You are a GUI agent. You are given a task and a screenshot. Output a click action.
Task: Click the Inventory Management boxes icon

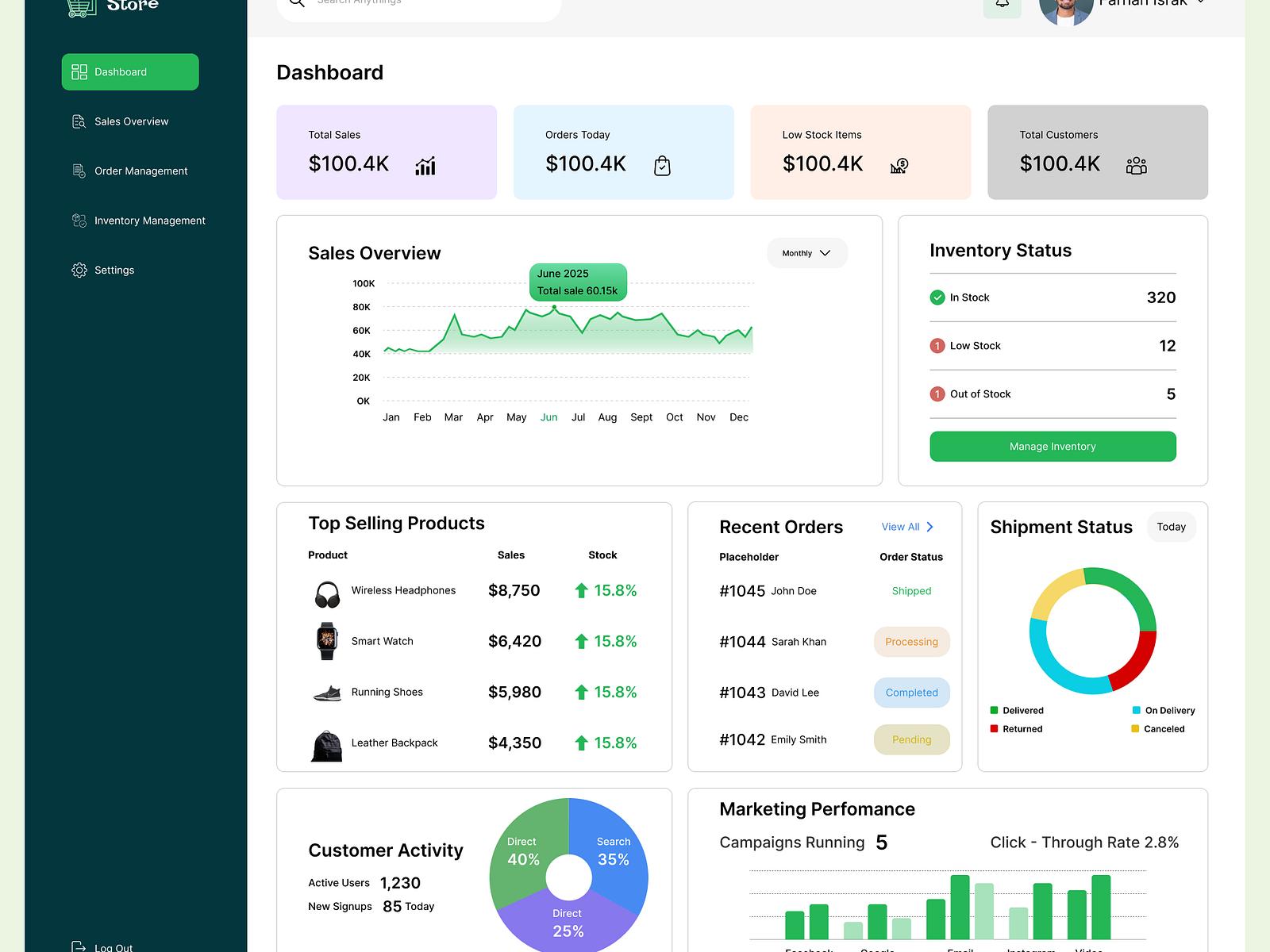(x=79, y=221)
